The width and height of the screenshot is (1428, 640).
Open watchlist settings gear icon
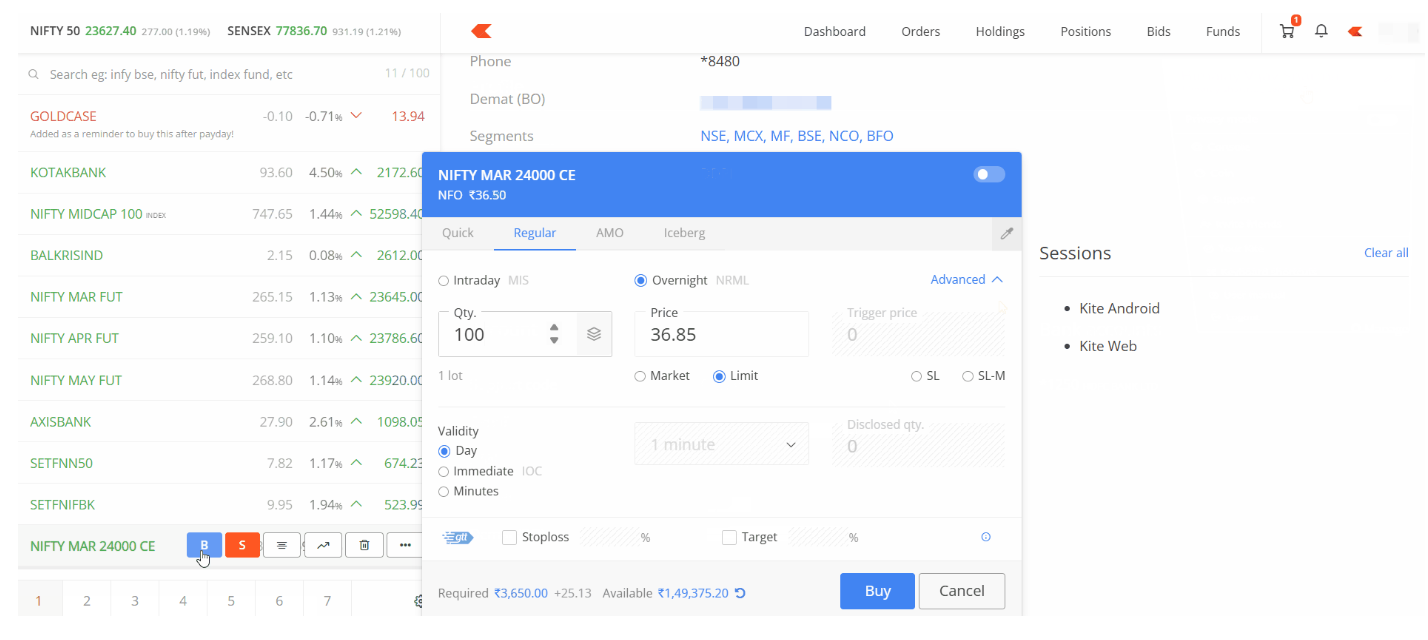pos(420,601)
